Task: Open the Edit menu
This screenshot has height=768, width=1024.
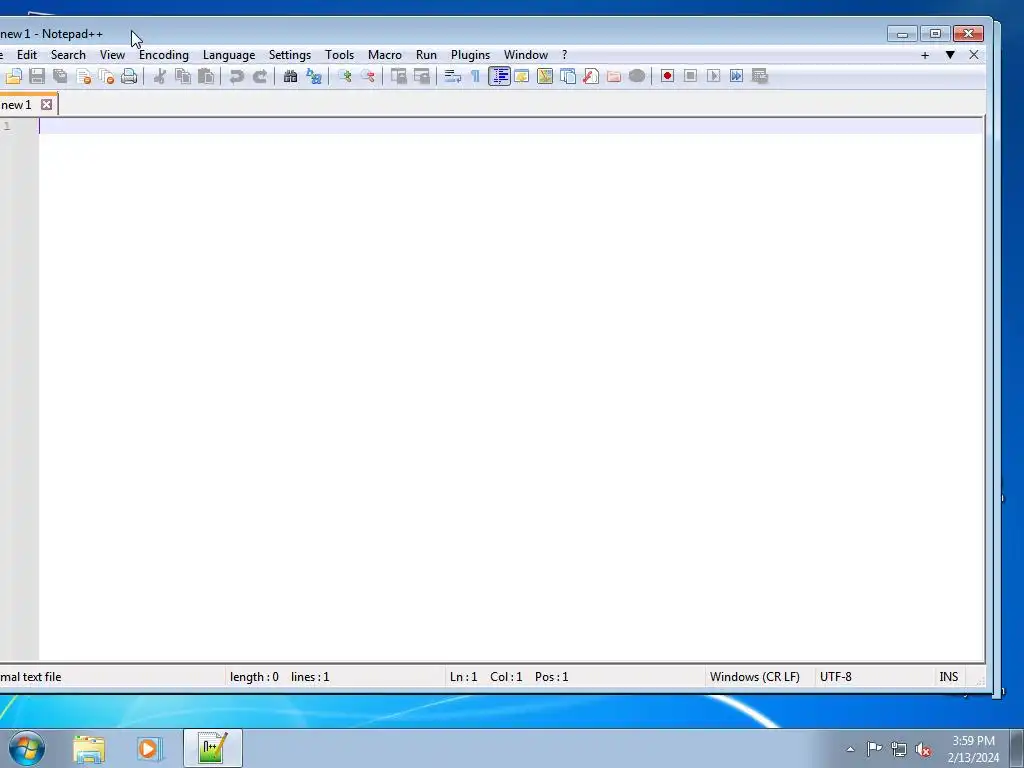Action: 27,55
